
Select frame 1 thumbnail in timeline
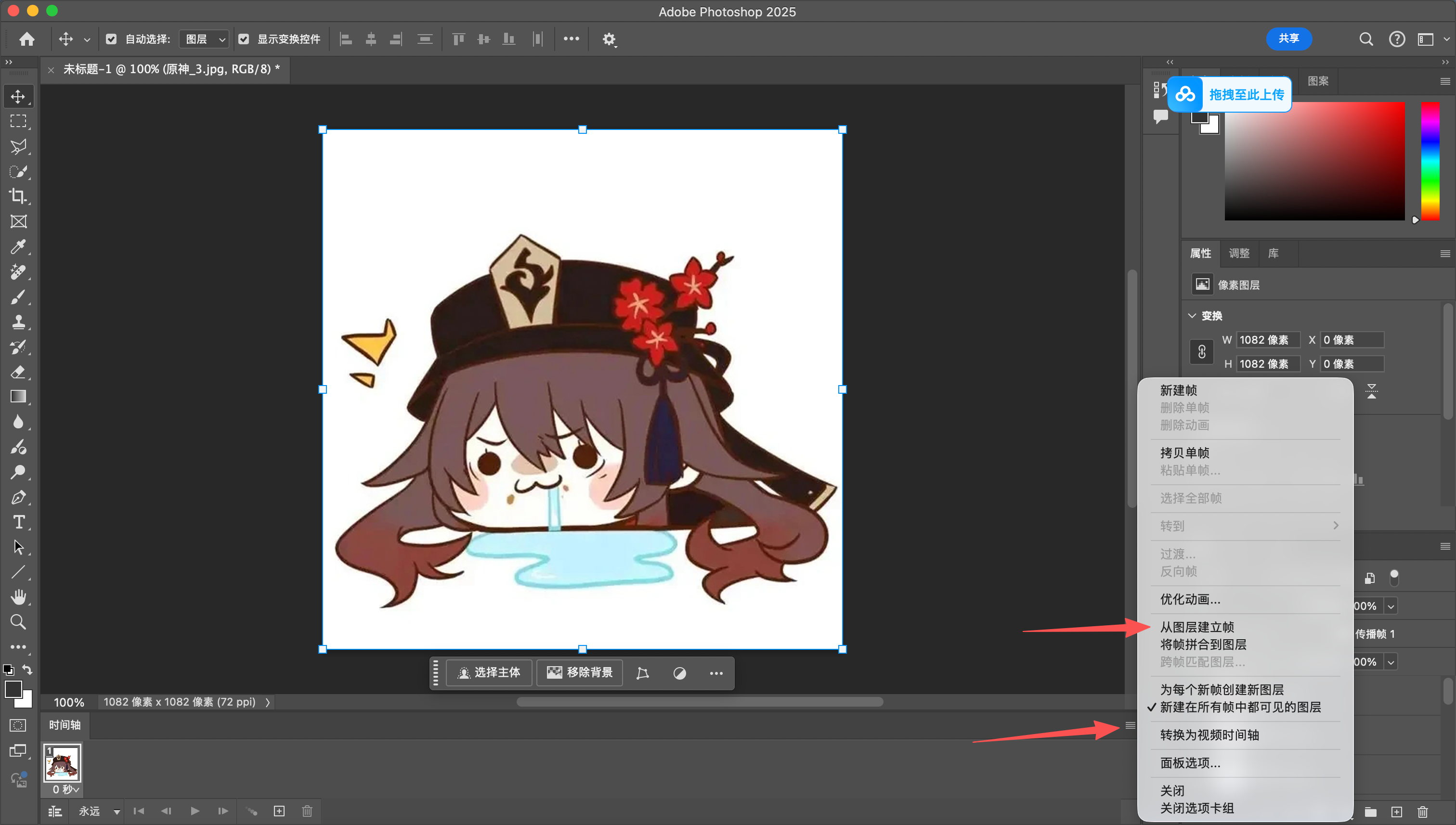62,763
